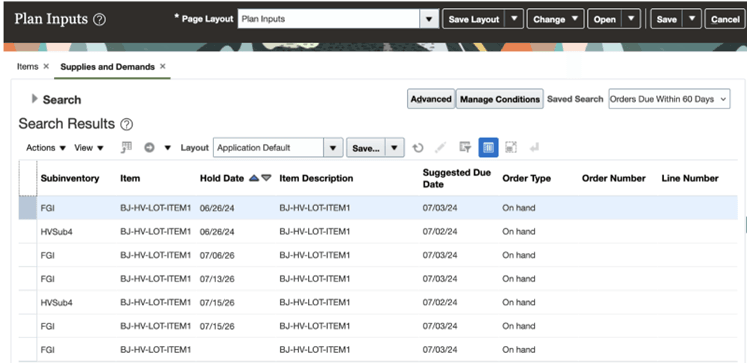Sort Hold Date descending
Viewport: 747px width, 363px height.
[266, 178]
